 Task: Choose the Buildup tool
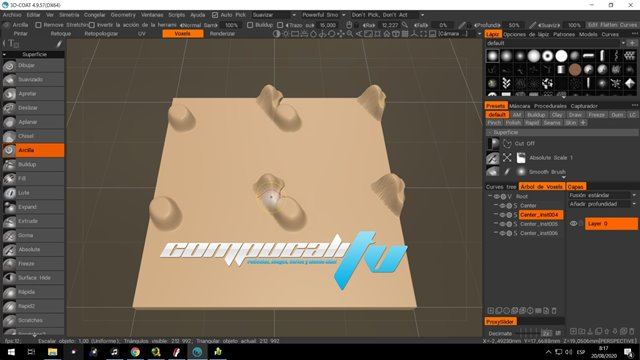click(x=33, y=164)
